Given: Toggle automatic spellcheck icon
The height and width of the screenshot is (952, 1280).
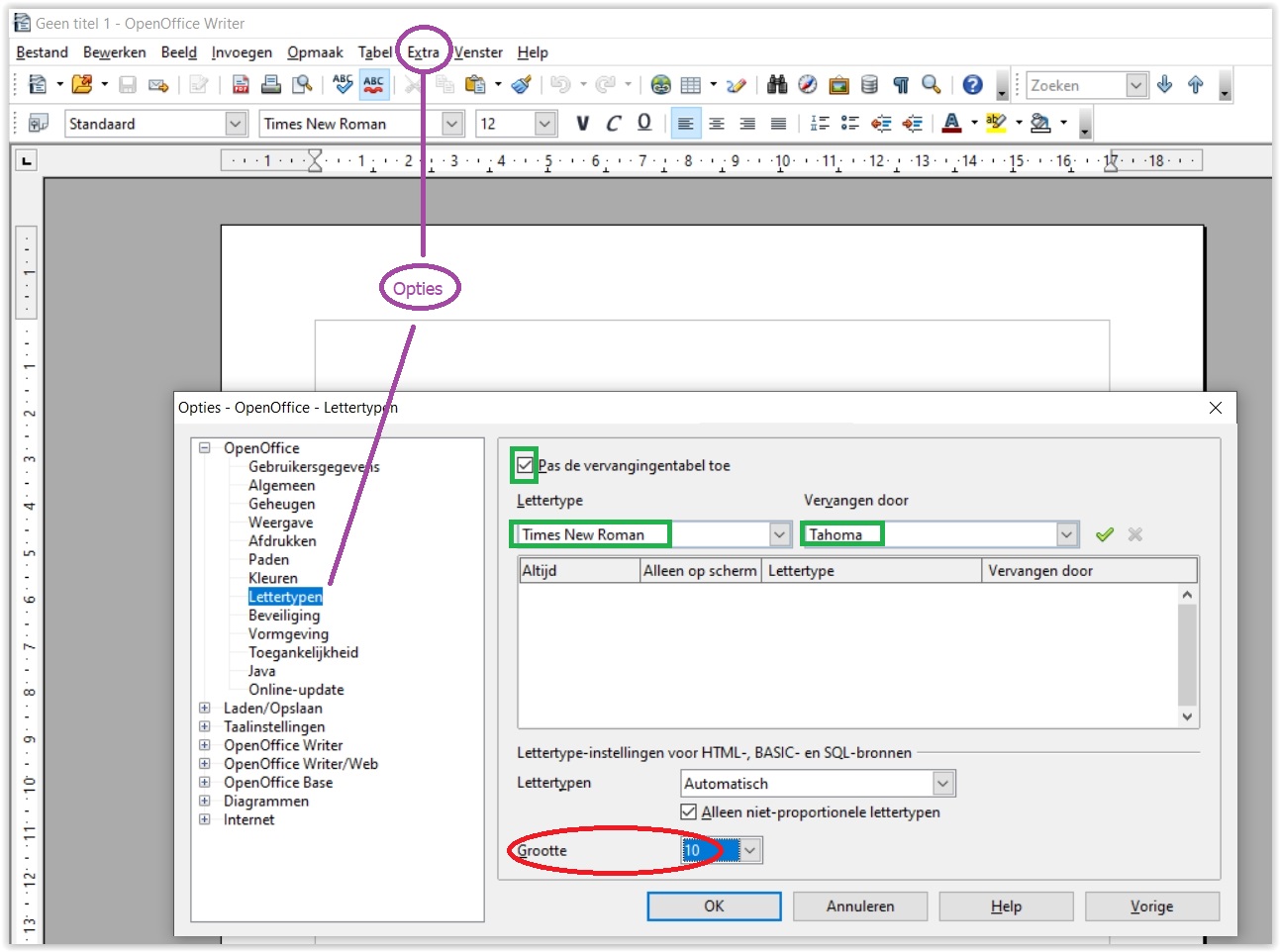Looking at the screenshot, I should (x=373, y=85).
